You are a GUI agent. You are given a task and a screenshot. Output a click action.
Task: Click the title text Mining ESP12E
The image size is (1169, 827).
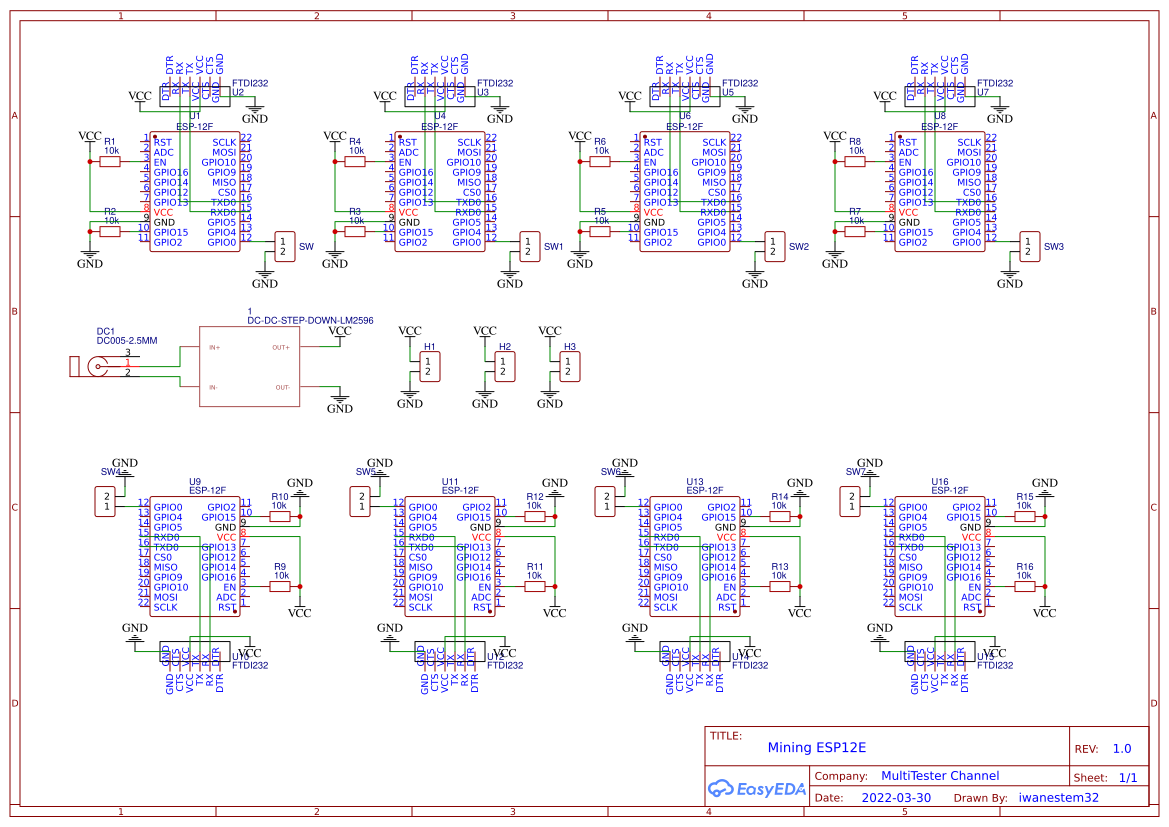(x=818, y=747)
